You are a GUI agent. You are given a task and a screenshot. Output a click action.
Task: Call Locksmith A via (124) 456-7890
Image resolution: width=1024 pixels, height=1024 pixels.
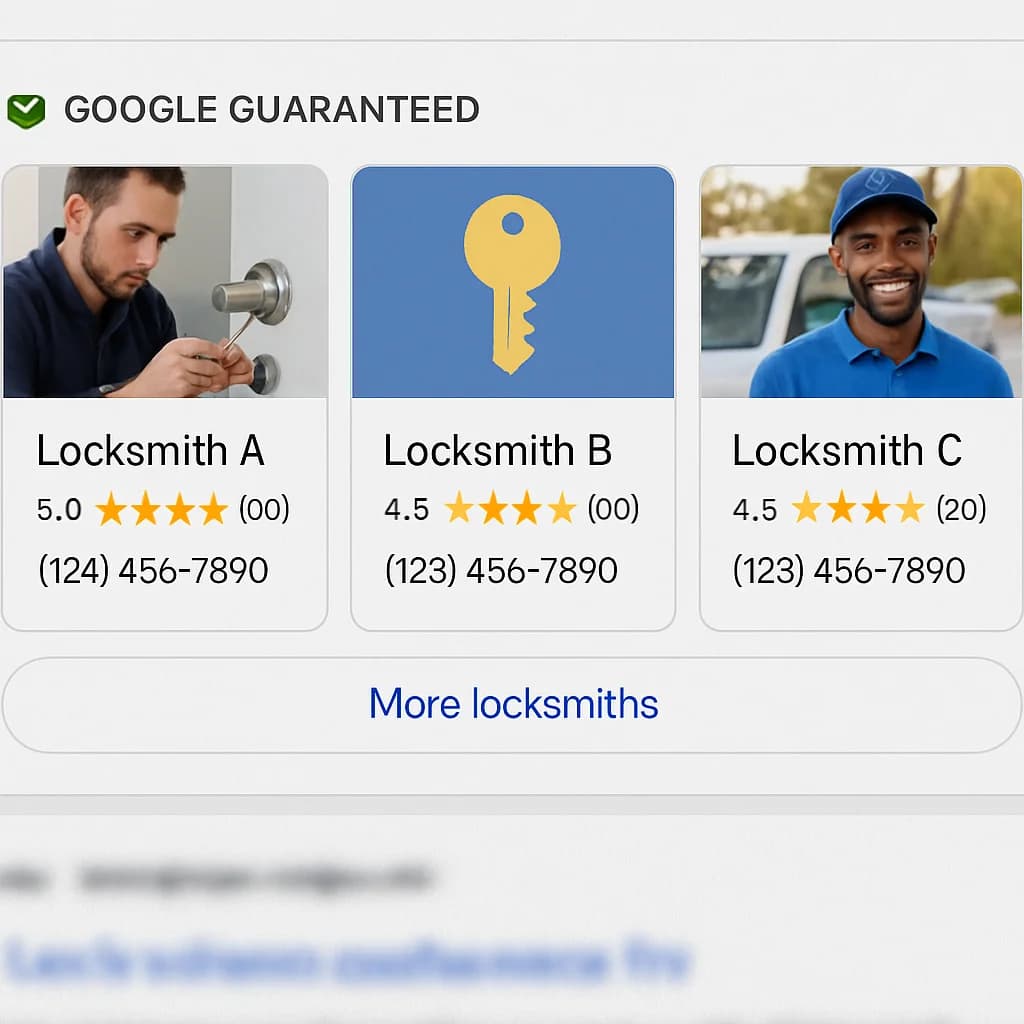(152, 570)
